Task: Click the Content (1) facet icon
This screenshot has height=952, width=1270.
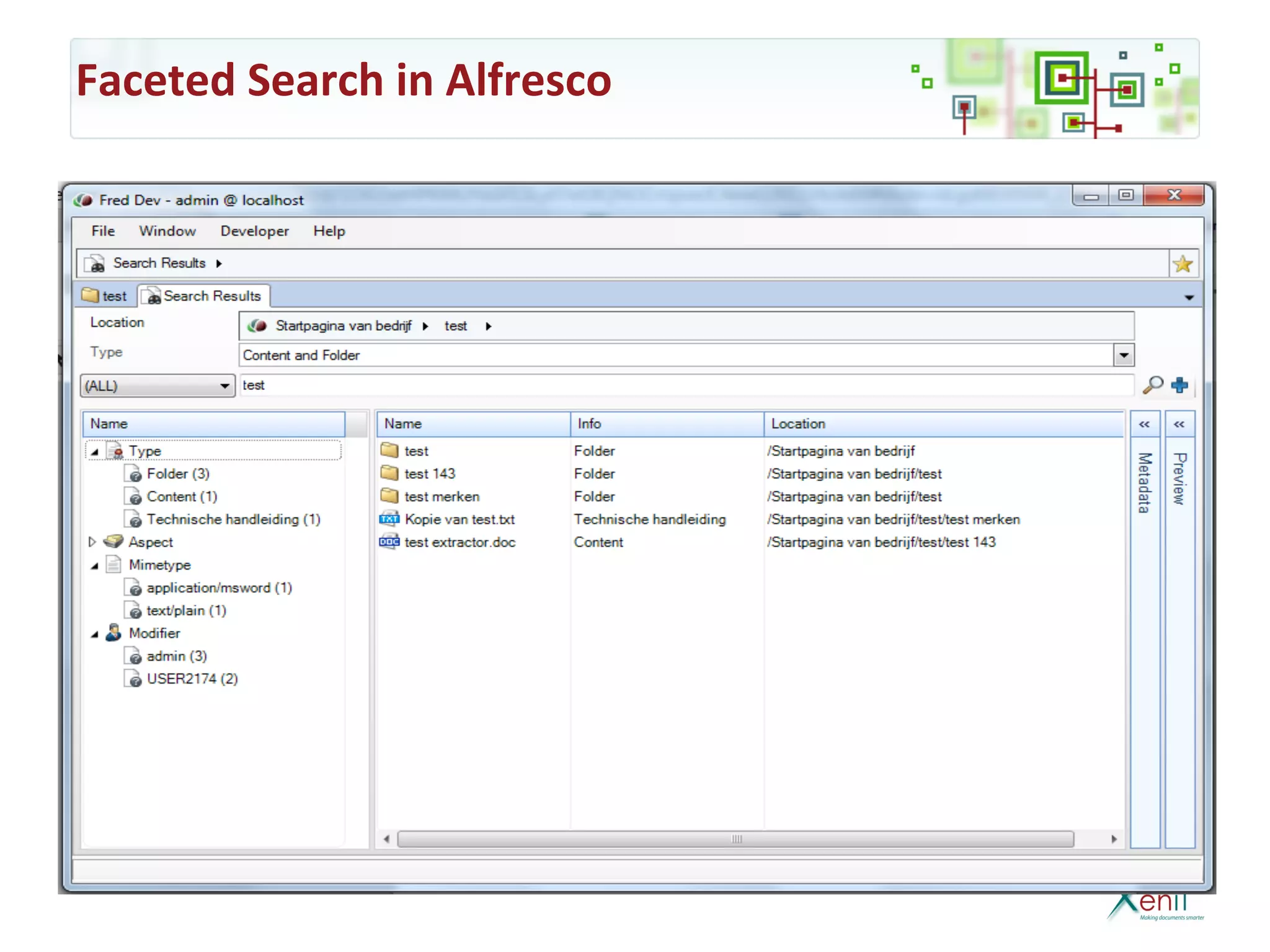Action: point(133,496)
